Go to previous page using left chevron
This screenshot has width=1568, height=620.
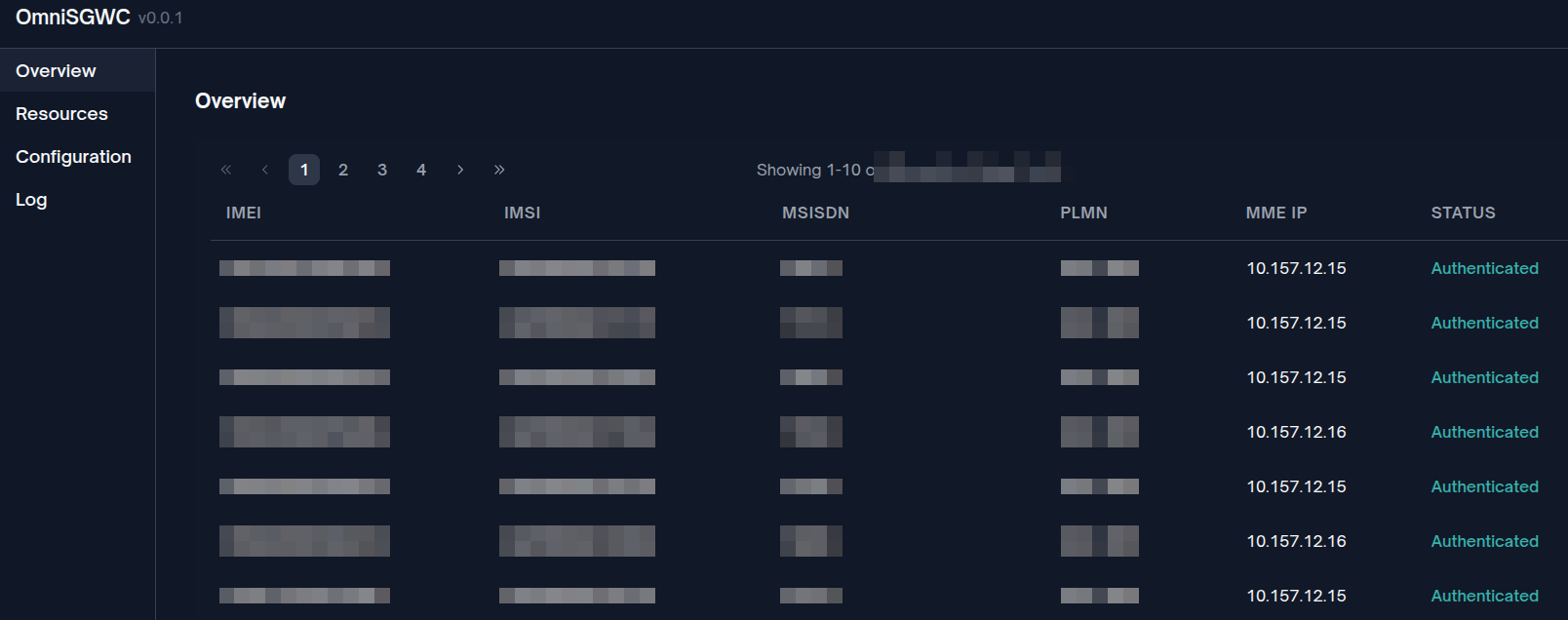(265, 170)
